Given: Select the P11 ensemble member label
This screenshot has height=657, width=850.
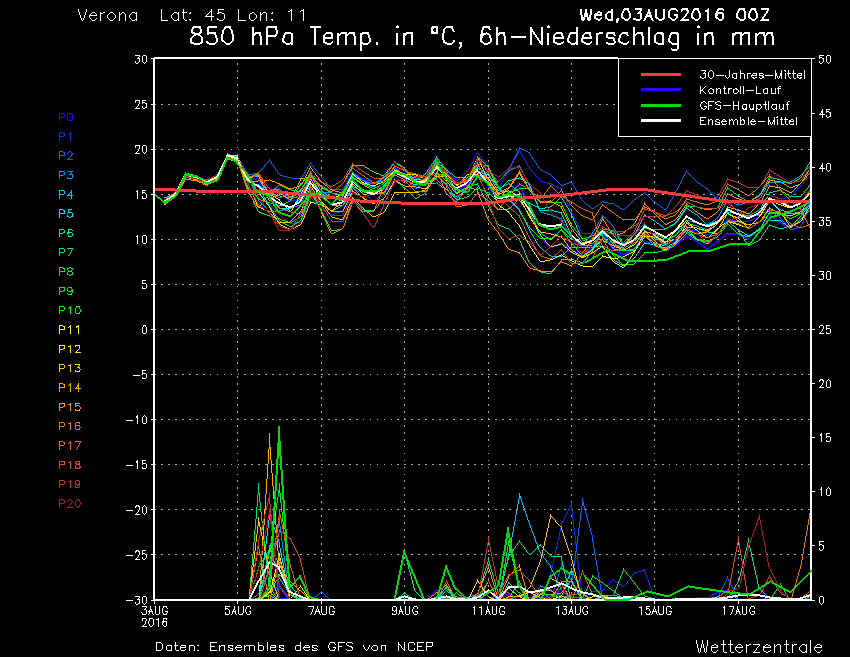Looking at the screenshot, I should [x=70, y=330].
